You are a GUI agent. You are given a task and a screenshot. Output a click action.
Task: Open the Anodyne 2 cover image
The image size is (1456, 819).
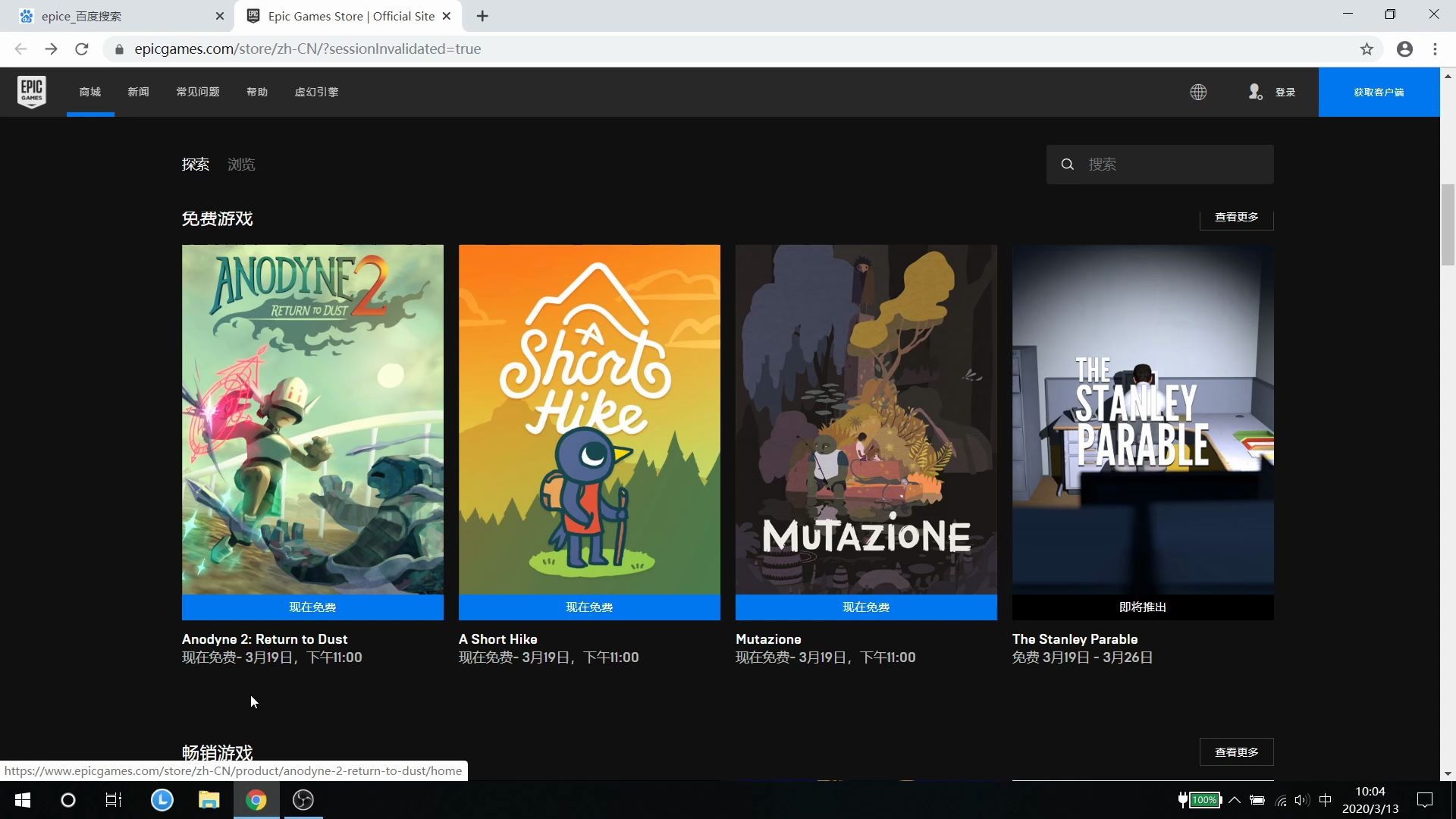312,419
